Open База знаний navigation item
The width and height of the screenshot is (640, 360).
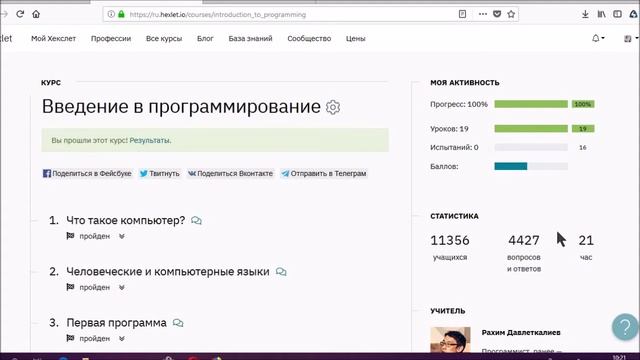click(x=250, y=38)
